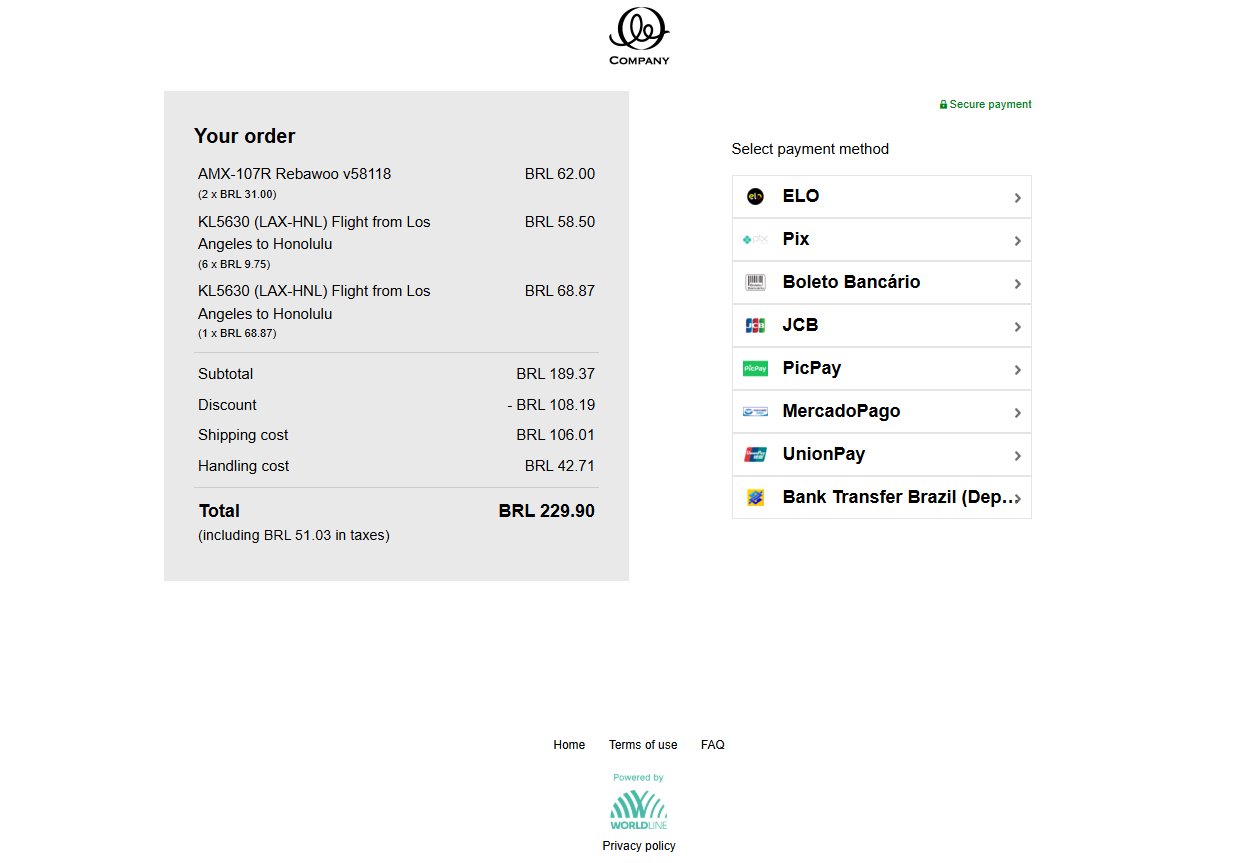Select the ELO payment icon
Screen dimensions: 1235x863
pos(755,196)
